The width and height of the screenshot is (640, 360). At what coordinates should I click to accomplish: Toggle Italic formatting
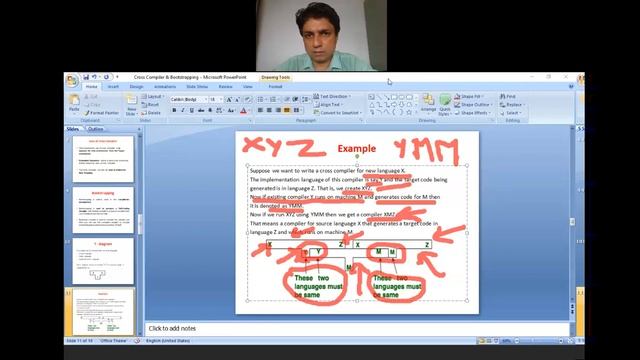[x=183, y=110]
